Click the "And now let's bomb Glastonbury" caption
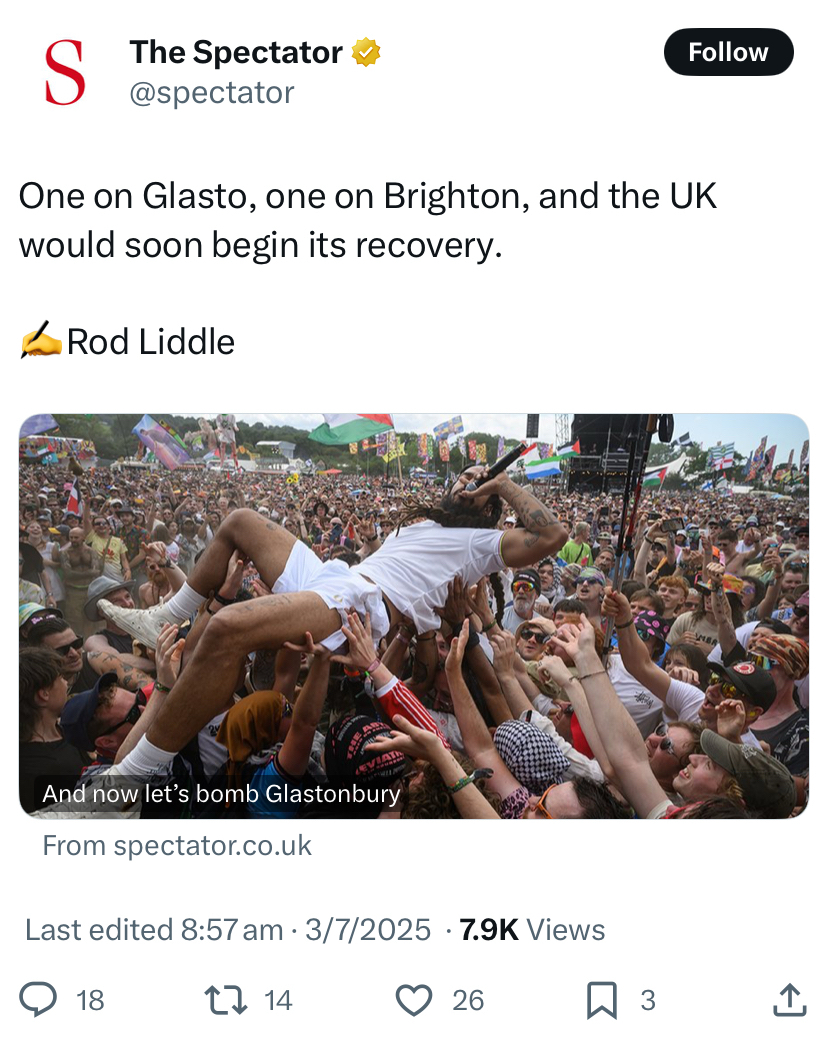This screenshot has width=828, height=1056. point(221,794)
